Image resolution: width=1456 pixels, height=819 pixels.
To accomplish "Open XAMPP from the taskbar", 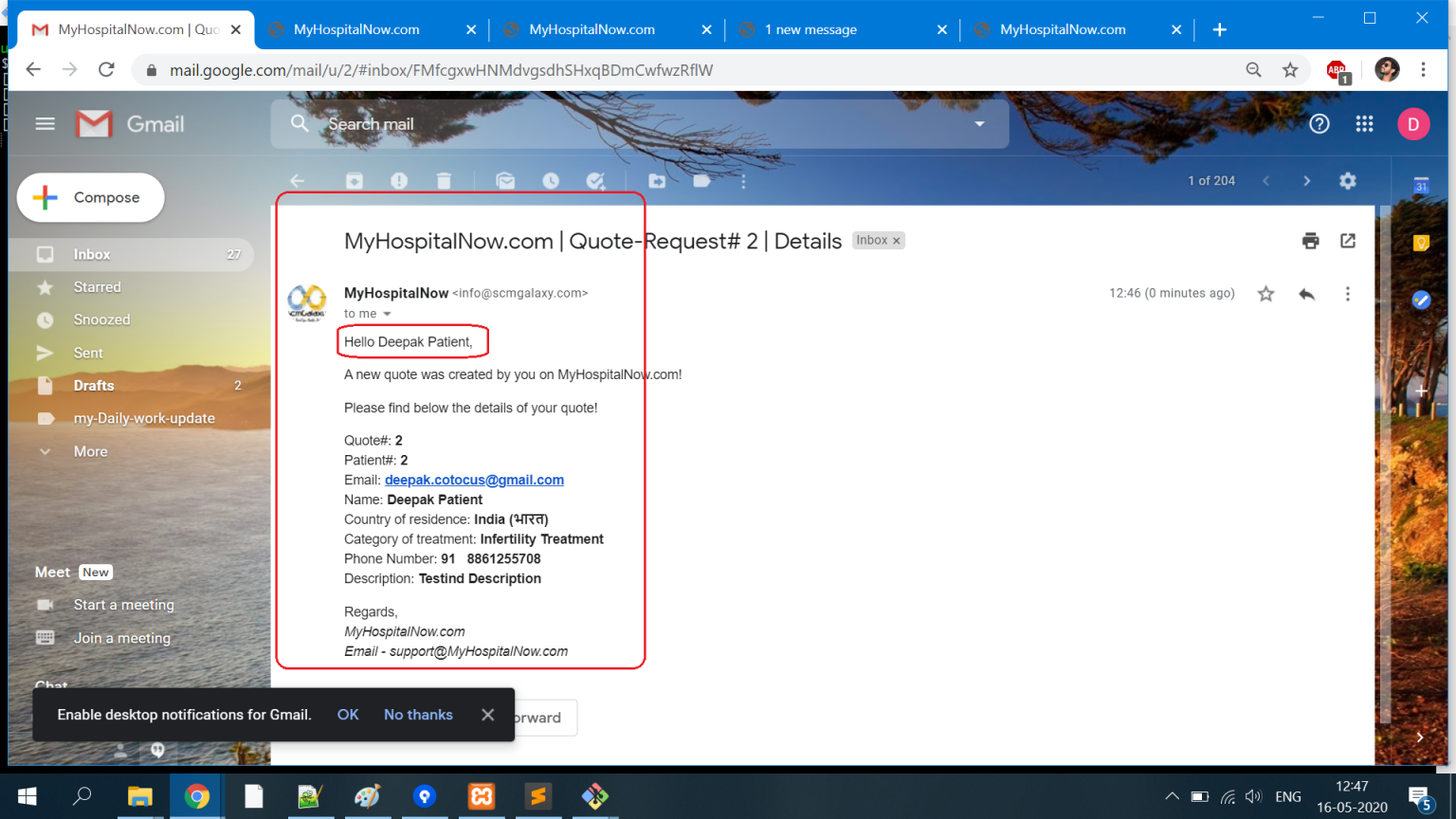I will tap(482, 796).
